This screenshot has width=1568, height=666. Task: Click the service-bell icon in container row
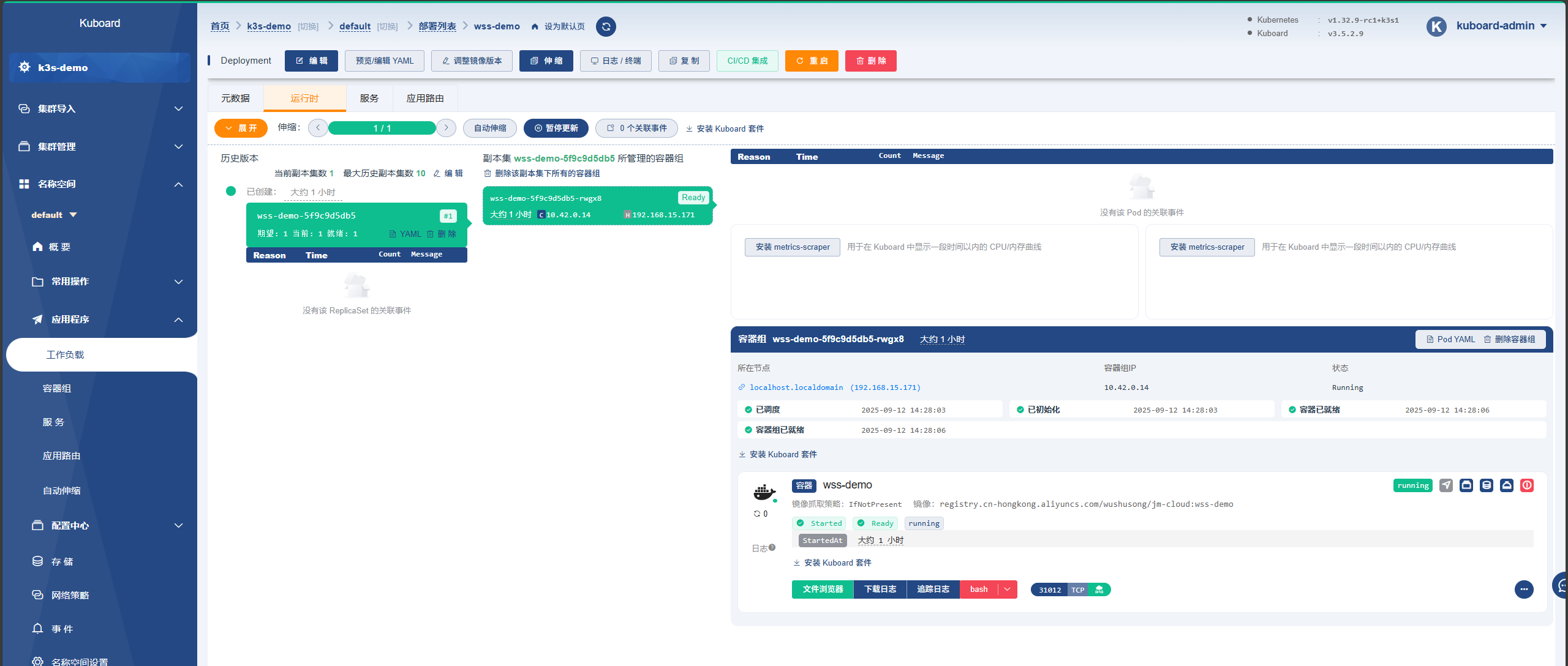pyautogui.click(x=1507, y=485)
